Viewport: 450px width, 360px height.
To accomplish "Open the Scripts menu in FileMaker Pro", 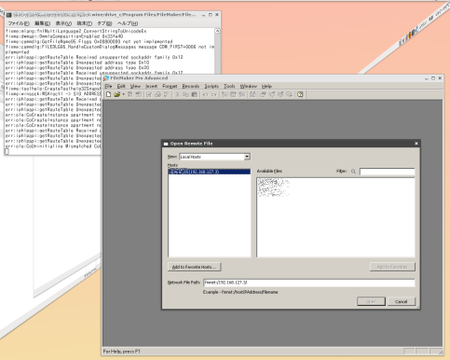I will [212, 86].
